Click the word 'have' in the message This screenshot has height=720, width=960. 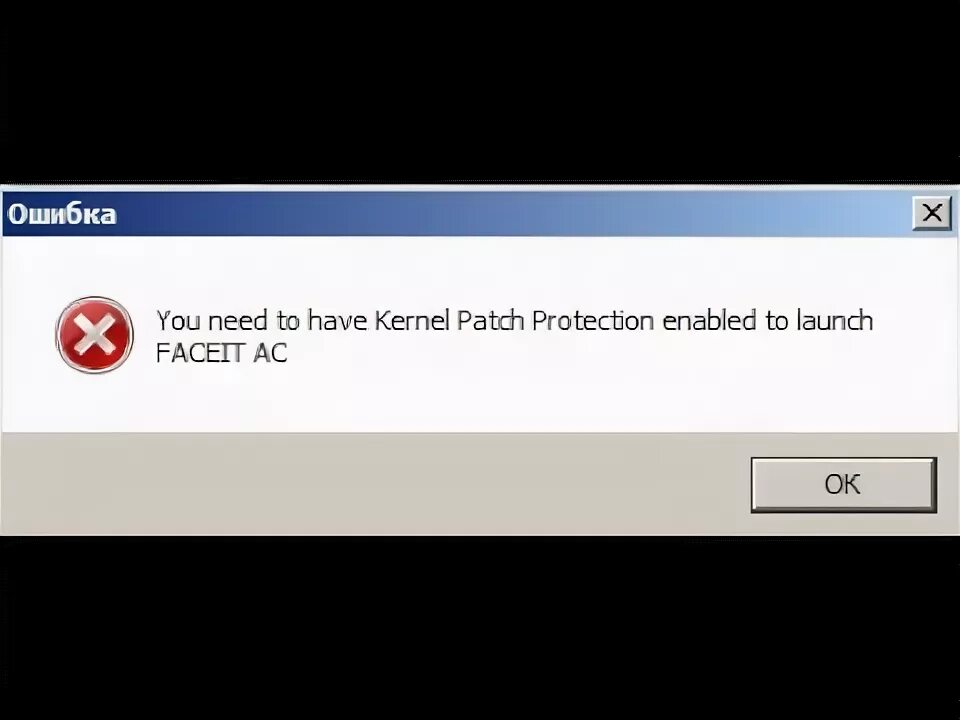pyautogui.click(x=337, y=320)
